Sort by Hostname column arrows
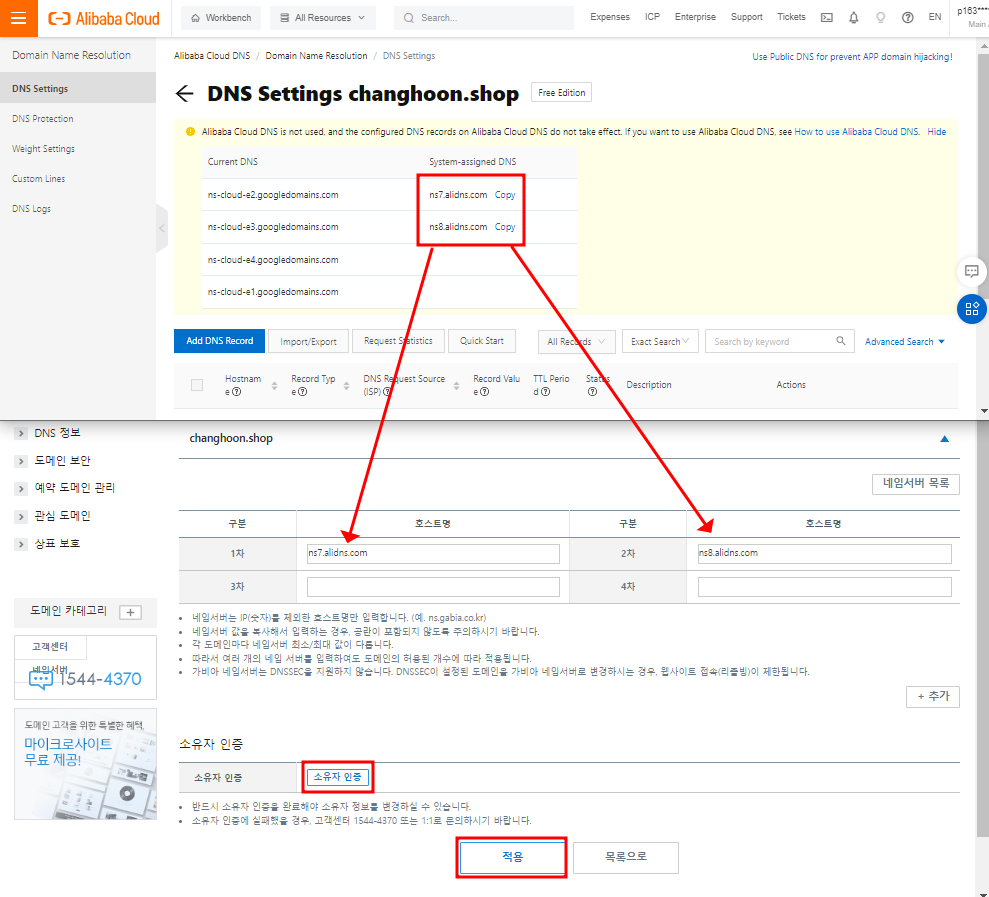 274,385
